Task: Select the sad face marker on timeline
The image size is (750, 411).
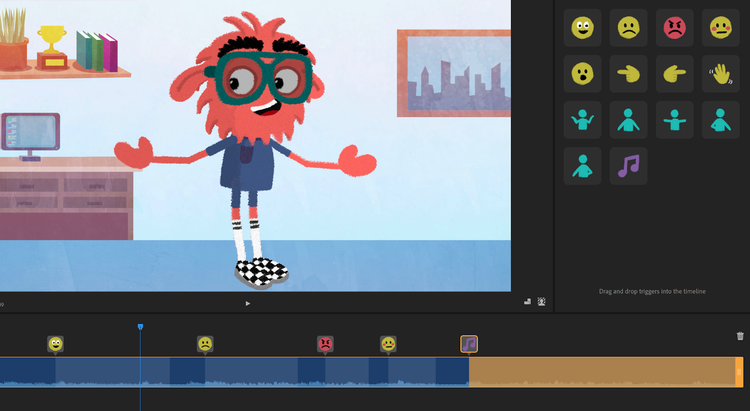Action: (x=205, y=344)
